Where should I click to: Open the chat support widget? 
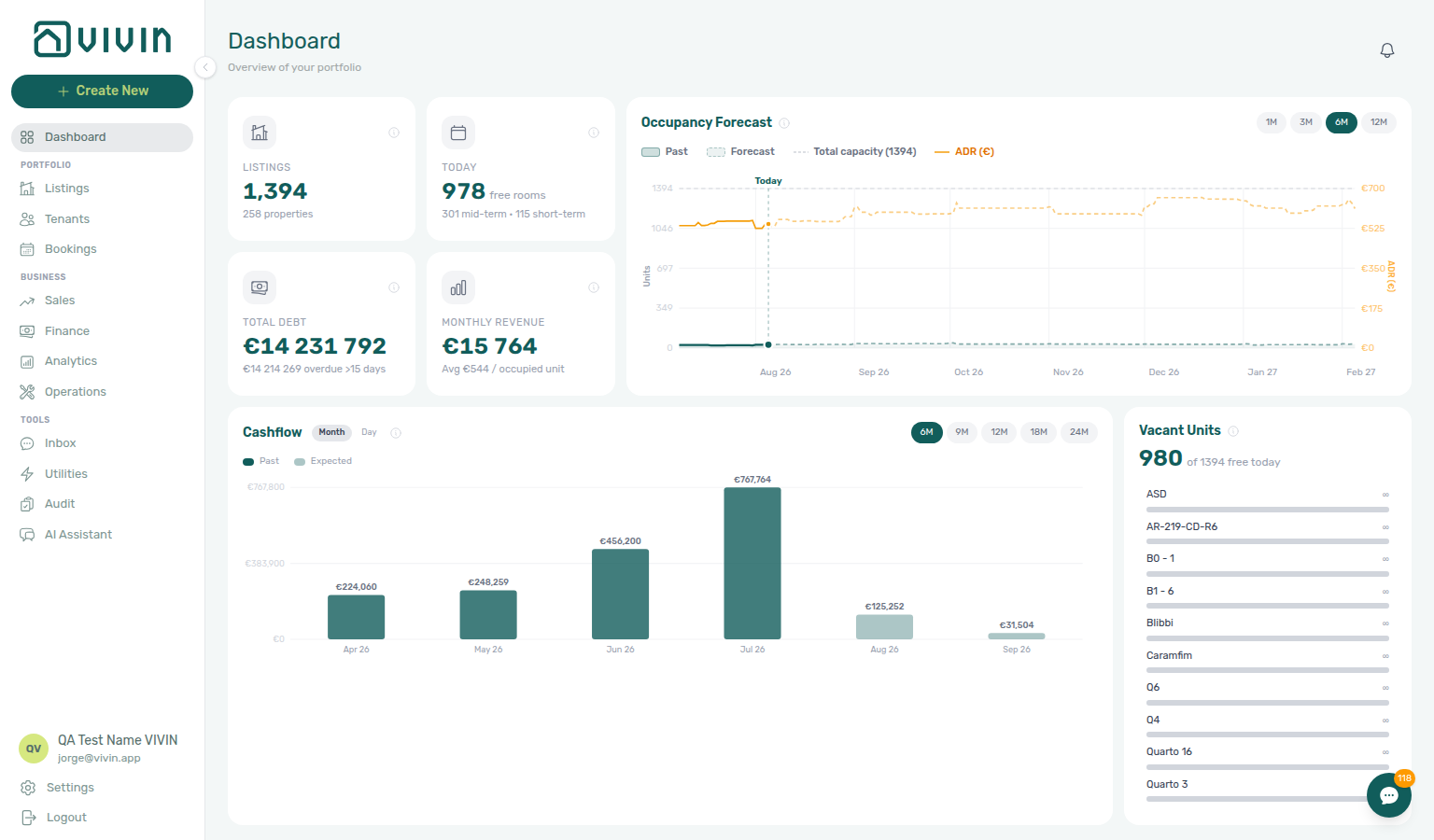click(x=1389, y=795)
